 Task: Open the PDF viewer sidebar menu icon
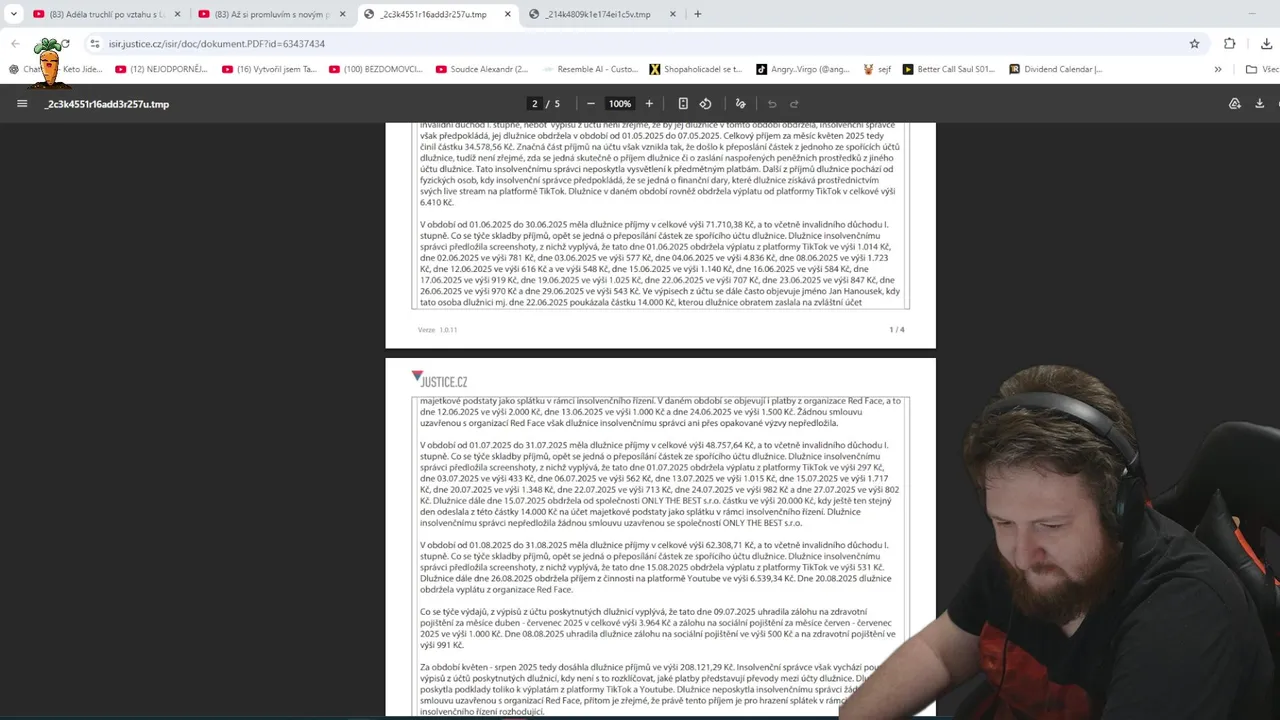click(x=22, y=104)
